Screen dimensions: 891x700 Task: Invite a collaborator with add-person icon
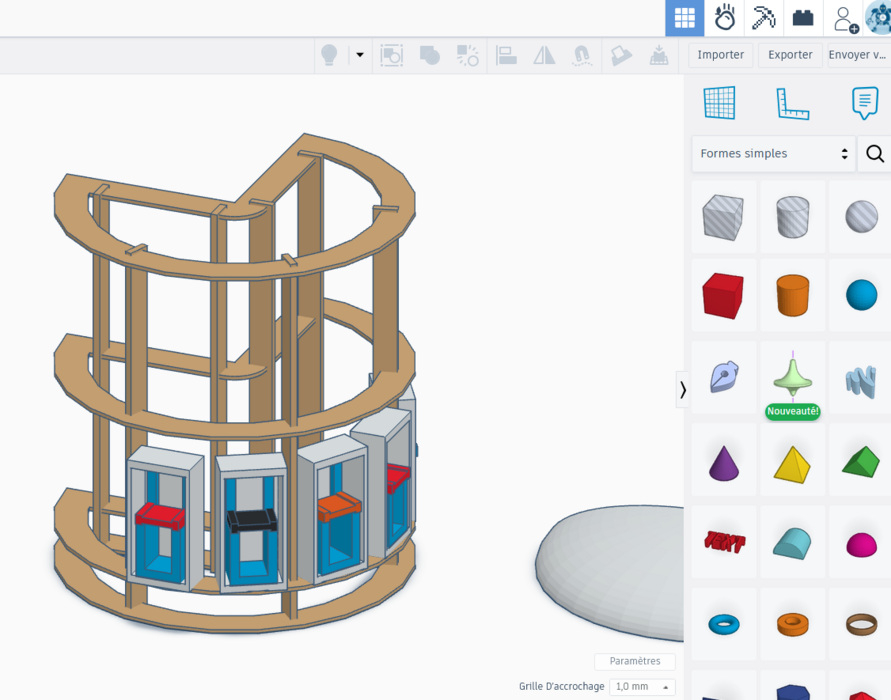coord(845,19)
